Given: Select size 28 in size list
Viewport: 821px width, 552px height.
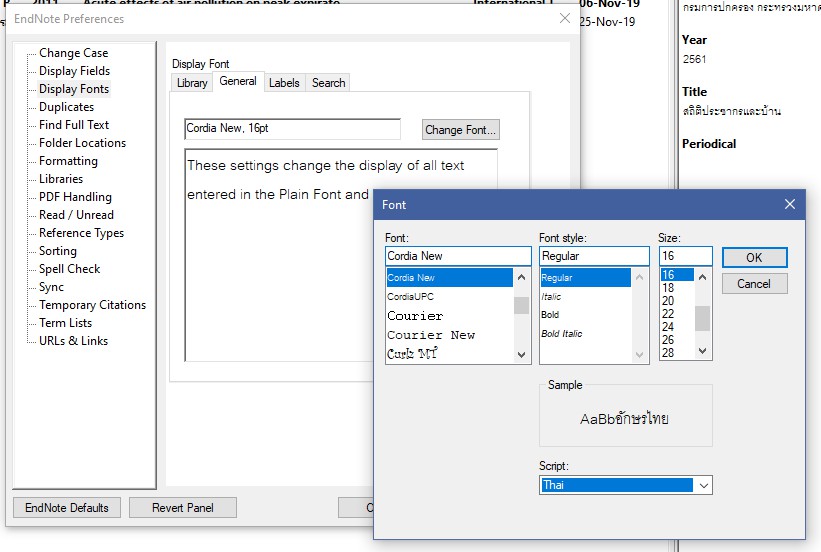Looking at the screenshot, I should point(677,352).
